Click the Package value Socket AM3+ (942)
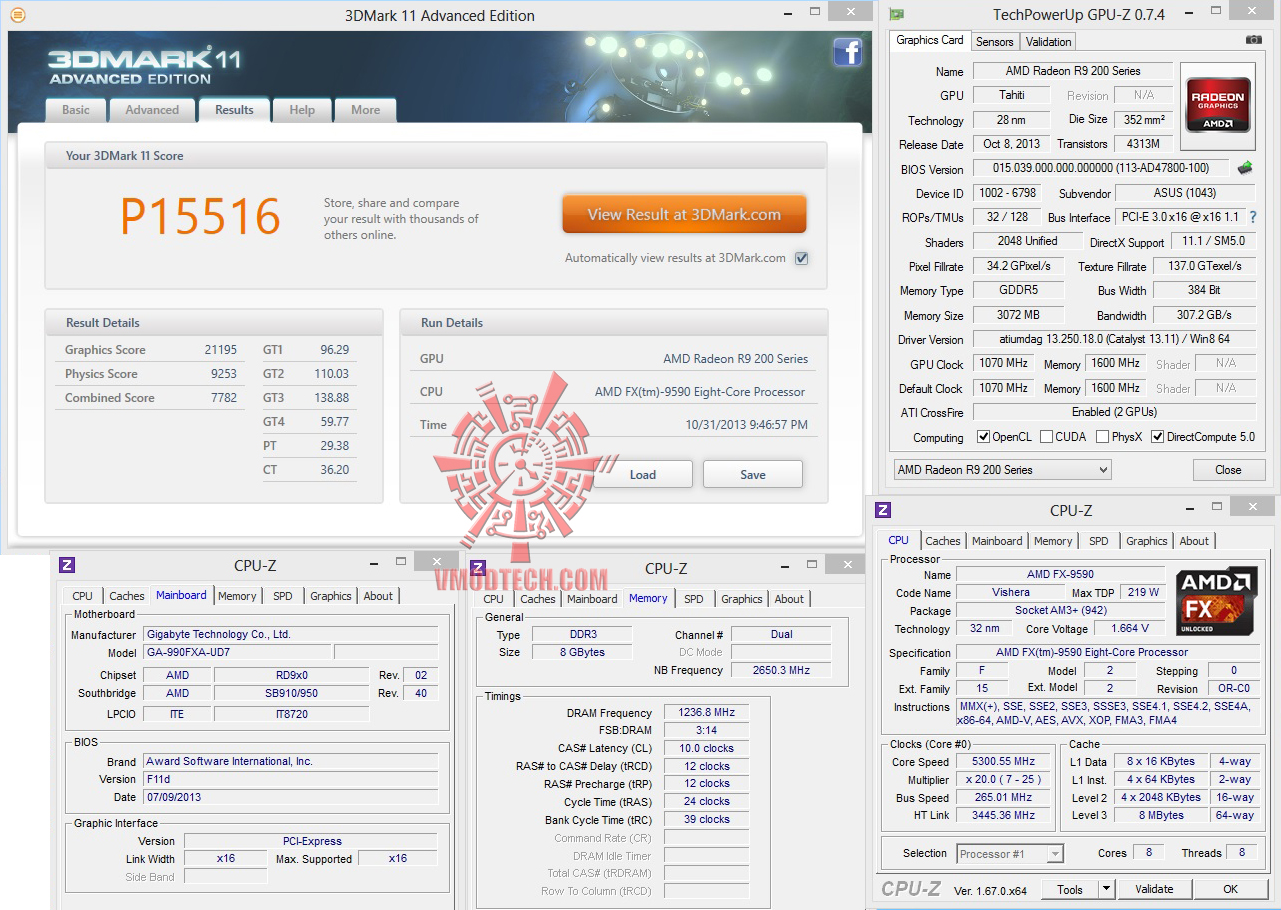 point(1060,611)
